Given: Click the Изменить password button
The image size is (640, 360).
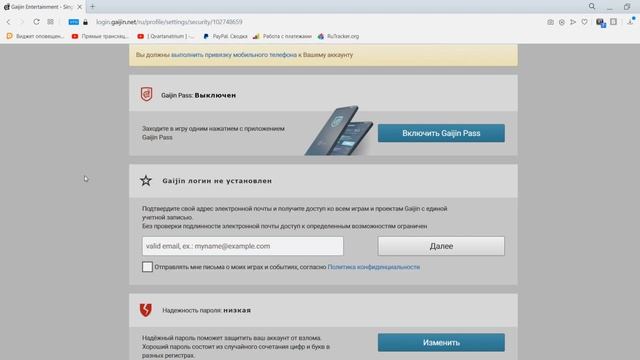Looking at the screenshot, I should pyautogui.click(x=441, y=342).
